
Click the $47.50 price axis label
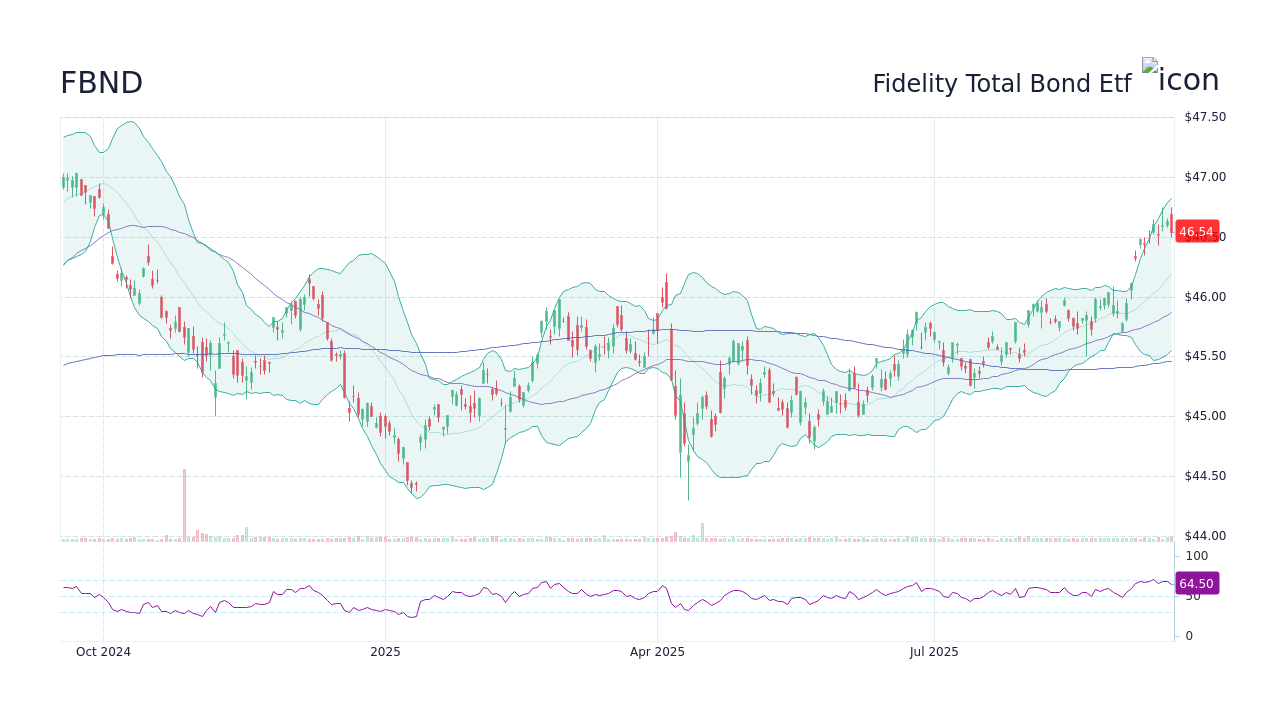(1204, 116)
